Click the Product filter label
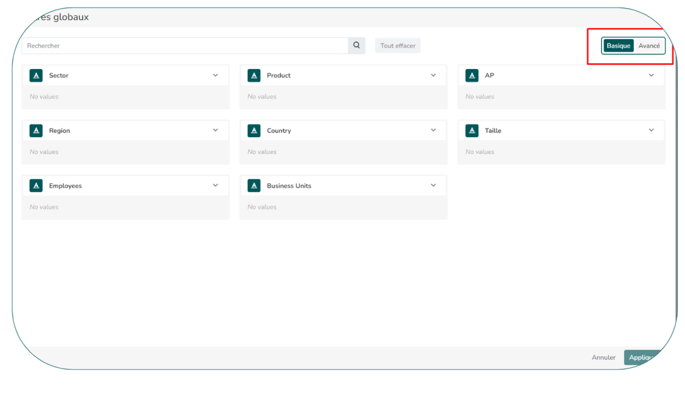 tap(279, 76)
